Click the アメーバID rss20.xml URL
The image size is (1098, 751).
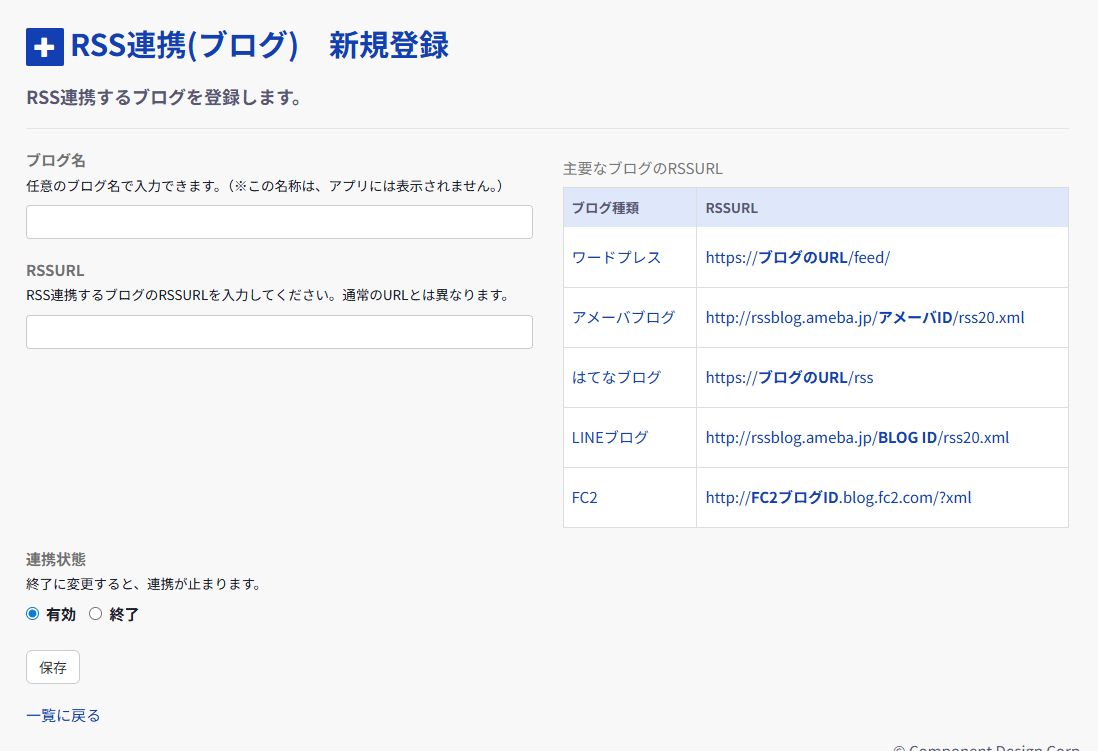(864, 317)
